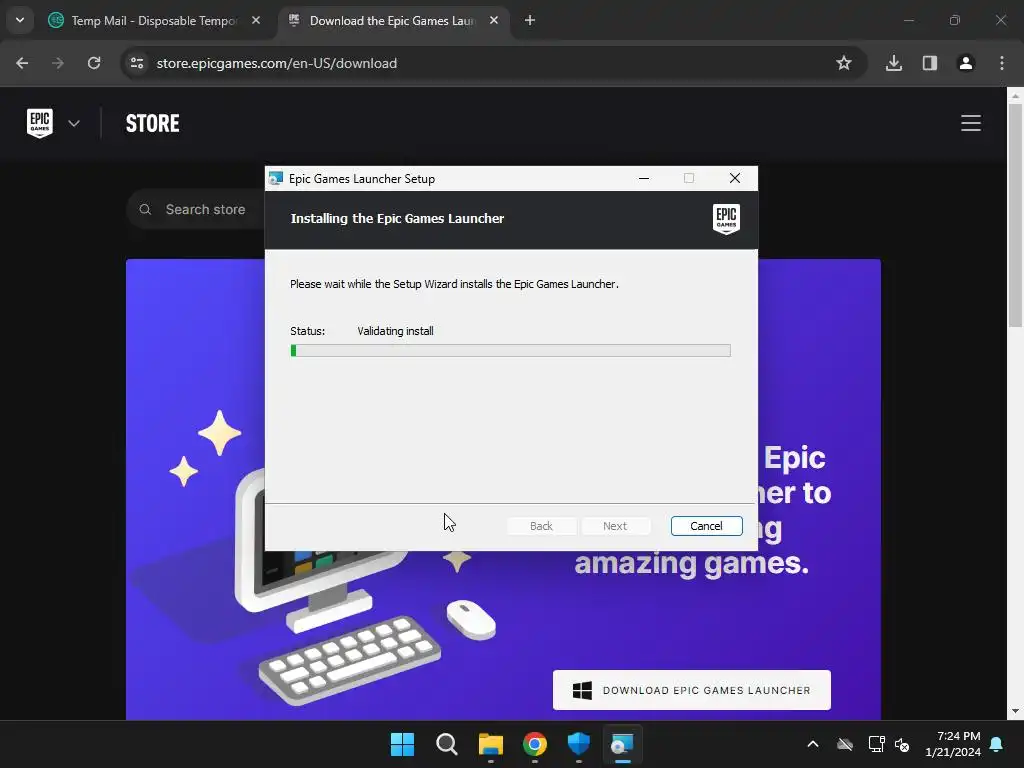The height and width of the screenshot is (768, 1024).
Task: Close the Epic Games download tab
Action: 494,20
